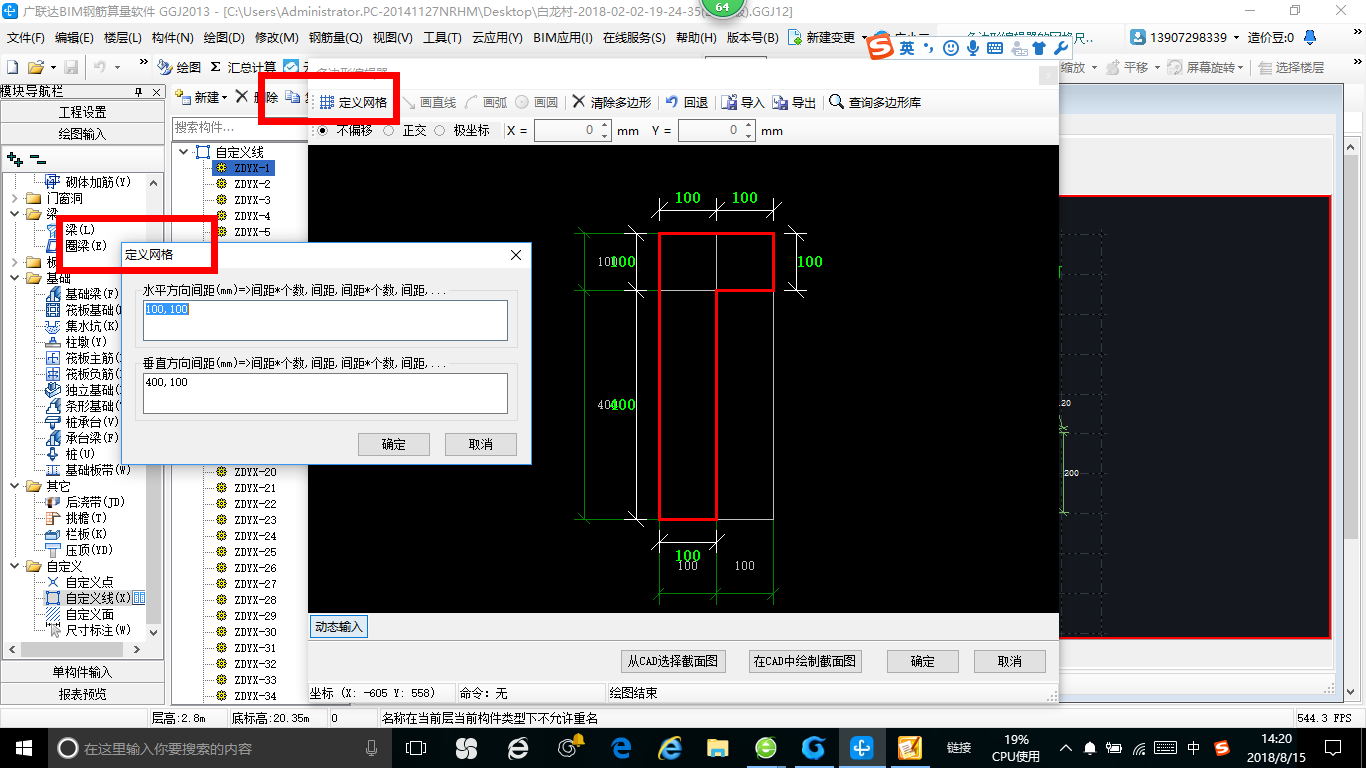This screenshot has height=768, width=1366.
Task: Open the account 13907298339 dropdown
Action: pos(1237,38)
